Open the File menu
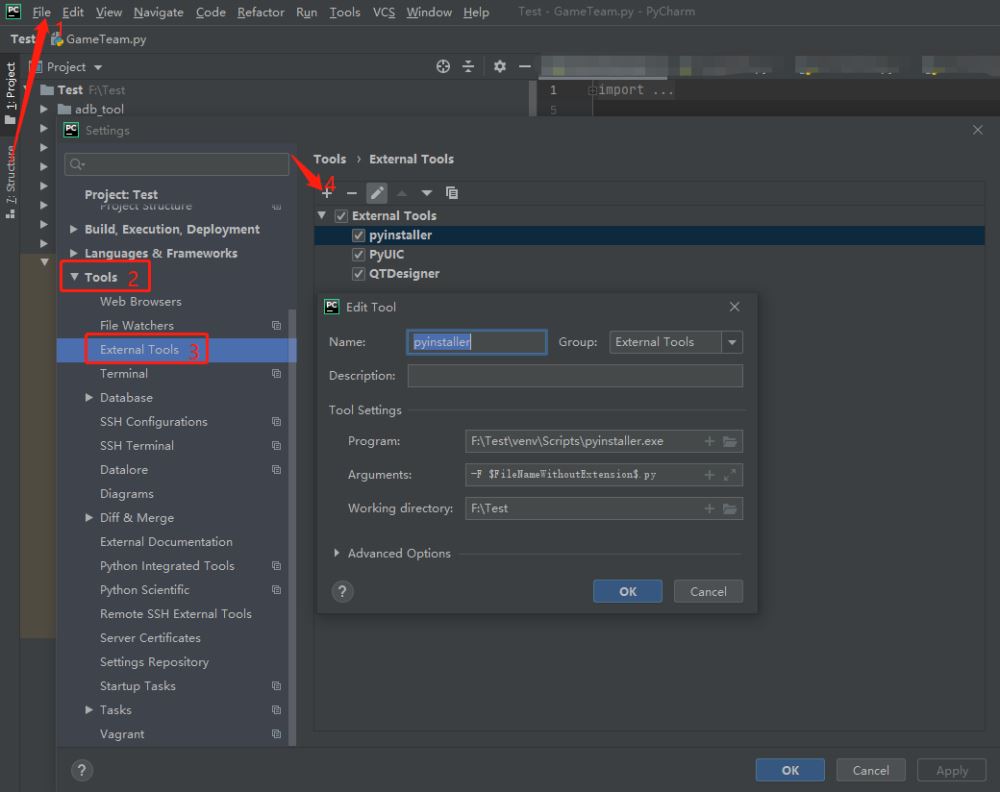1000x792 pixels. pos(41,12)
